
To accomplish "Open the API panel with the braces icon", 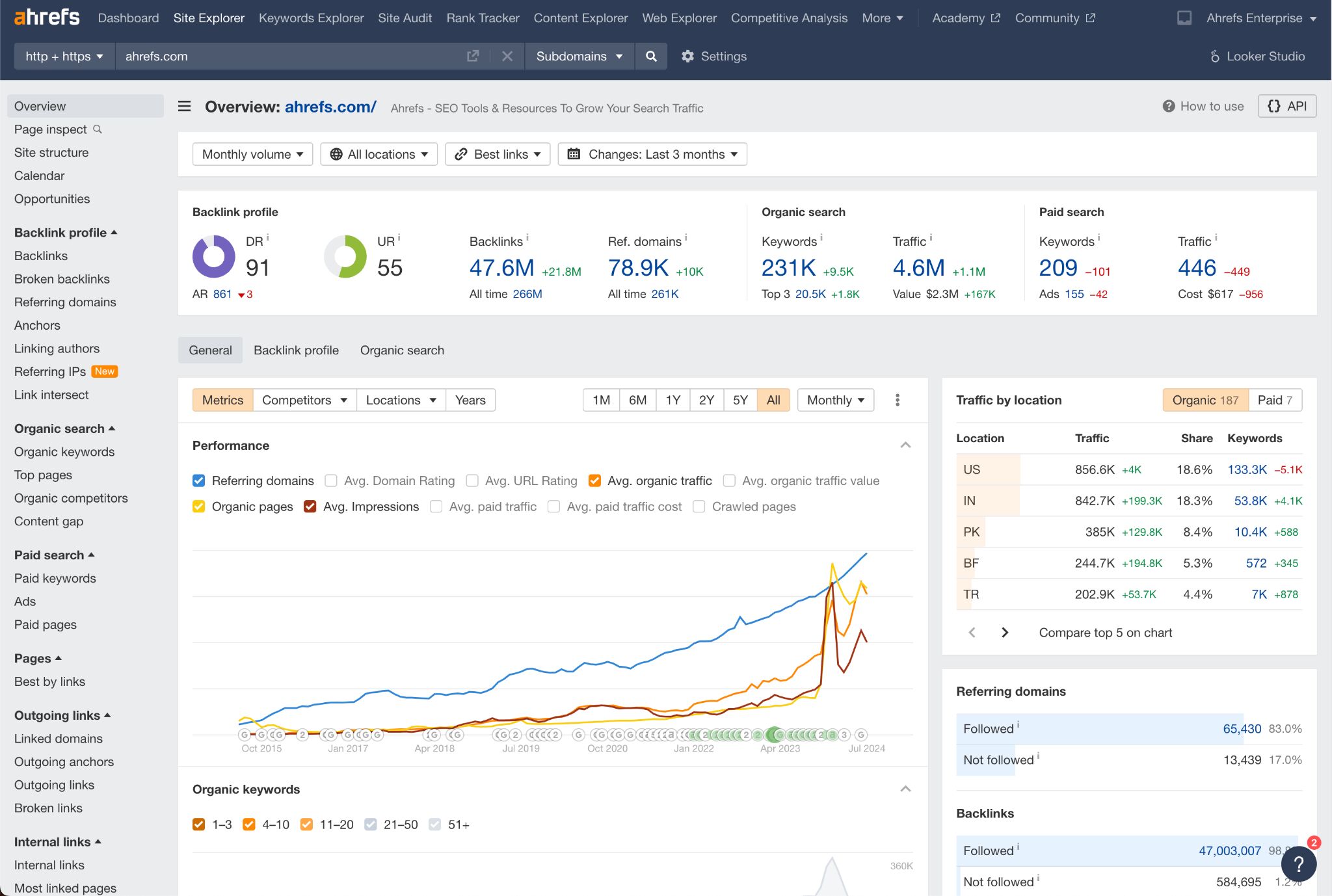I will [1287, 105].
